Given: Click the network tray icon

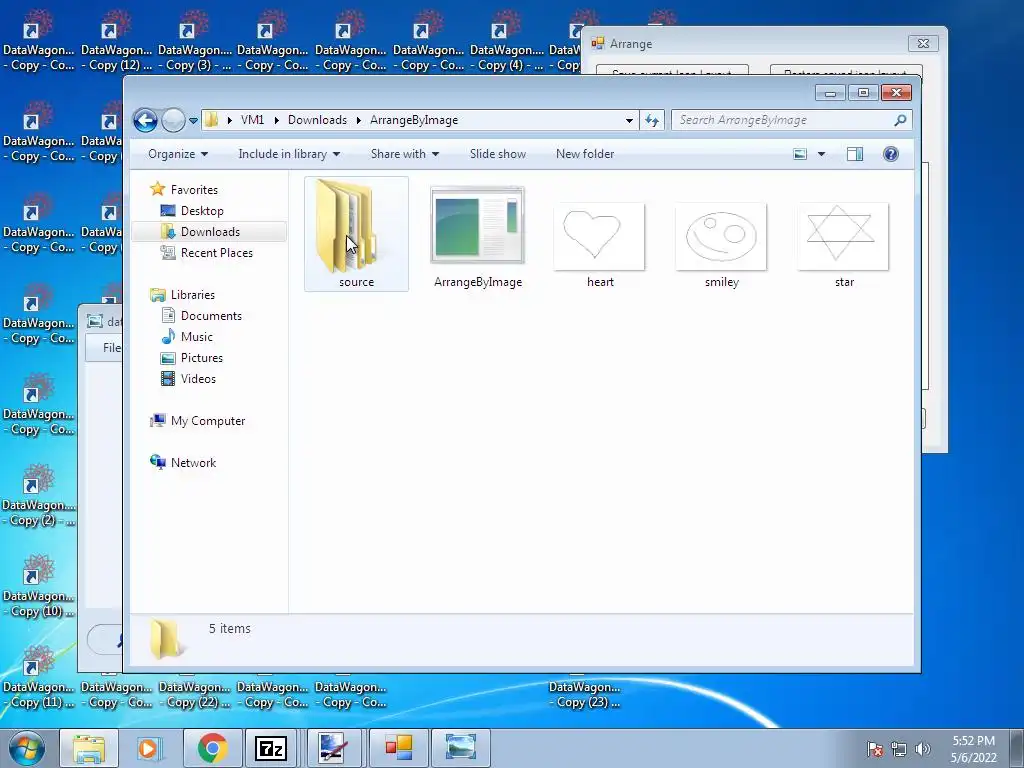Looking at the screenshot, I should point(899,749).
